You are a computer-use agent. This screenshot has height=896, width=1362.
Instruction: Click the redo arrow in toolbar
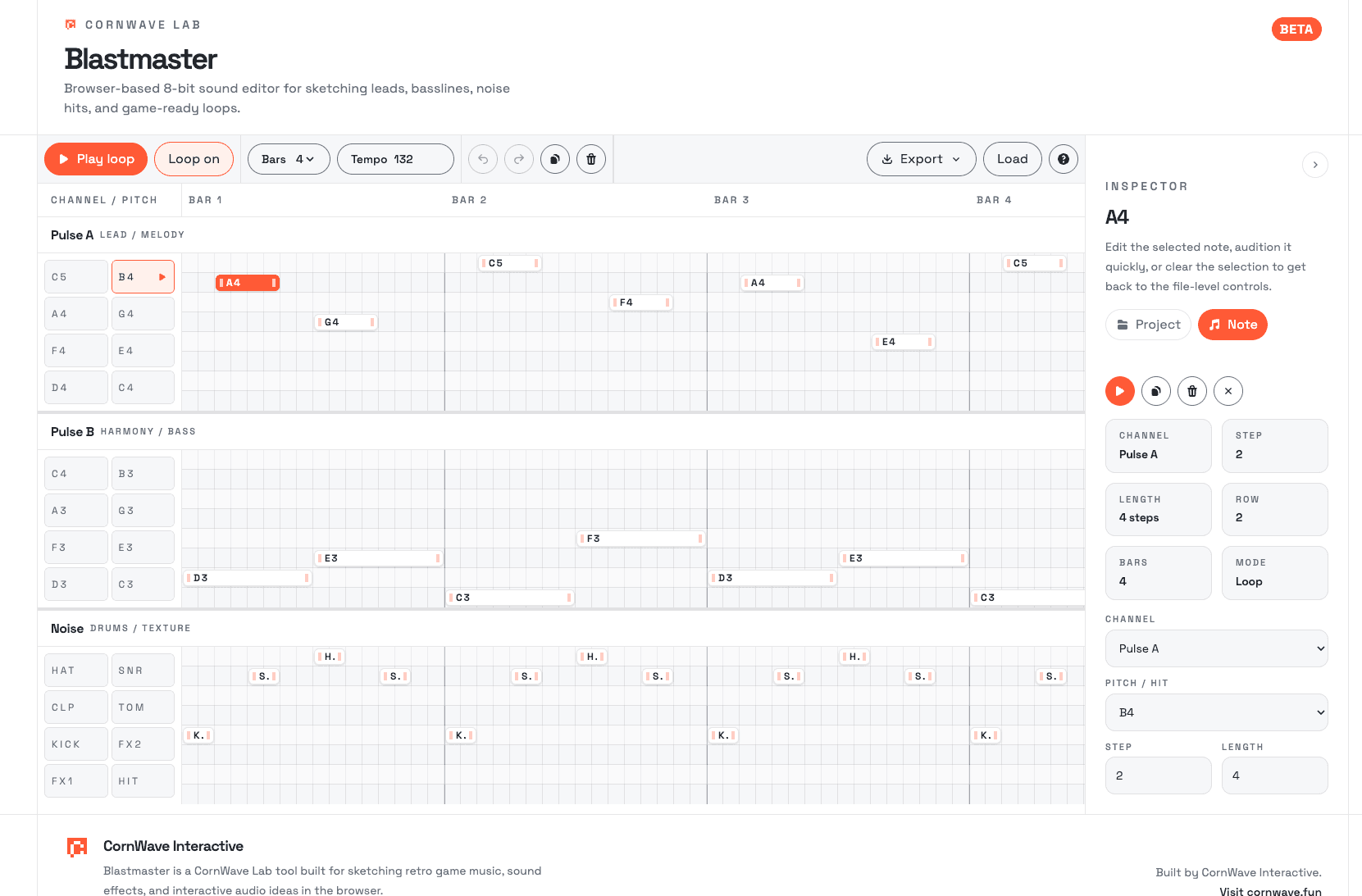[519, 159]
